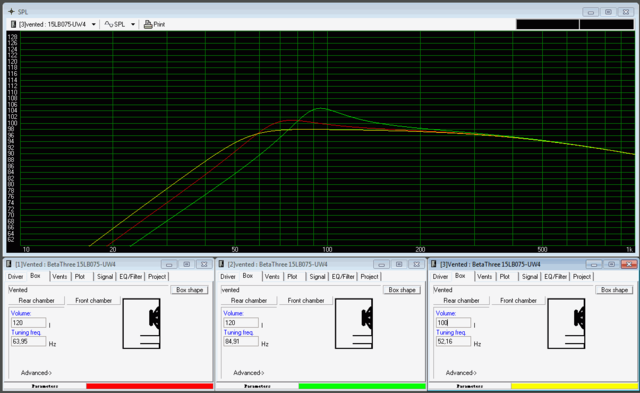The image size is (640, 393).
Task: Click Volume field in [2]vented window
Action: 241,323
